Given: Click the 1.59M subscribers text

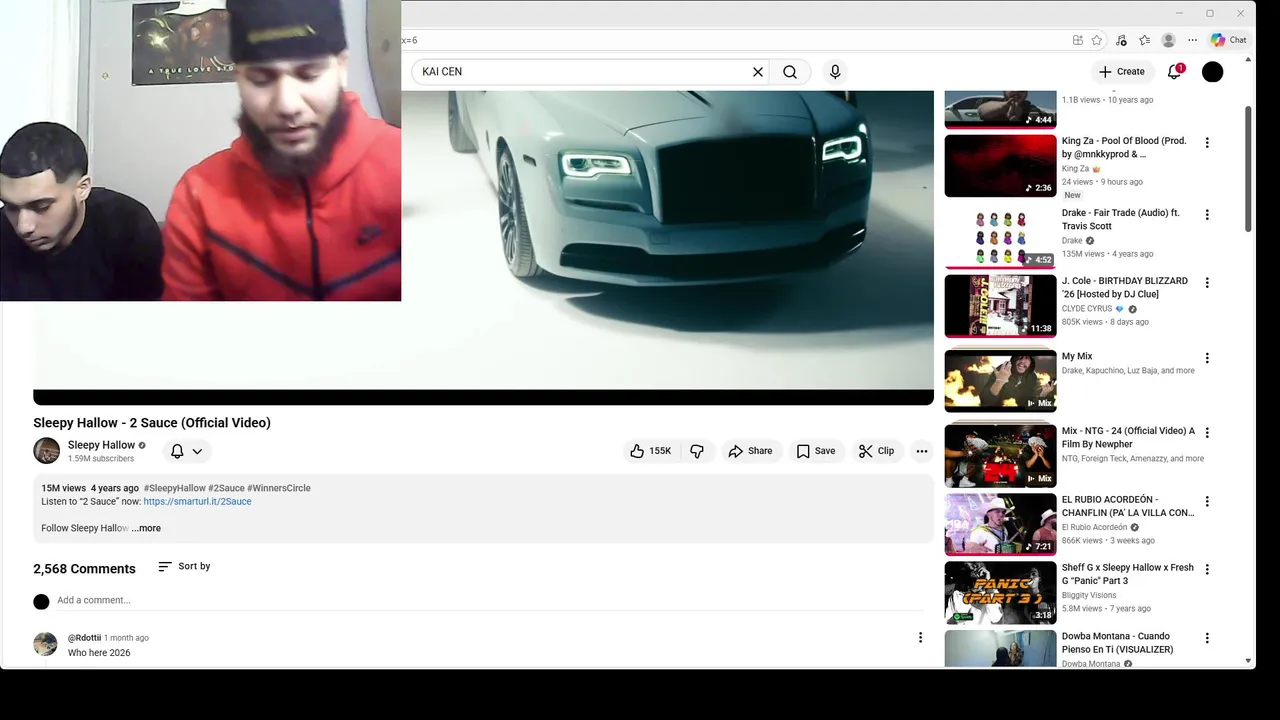Looking at the screenshot, I should click(101, 459).
